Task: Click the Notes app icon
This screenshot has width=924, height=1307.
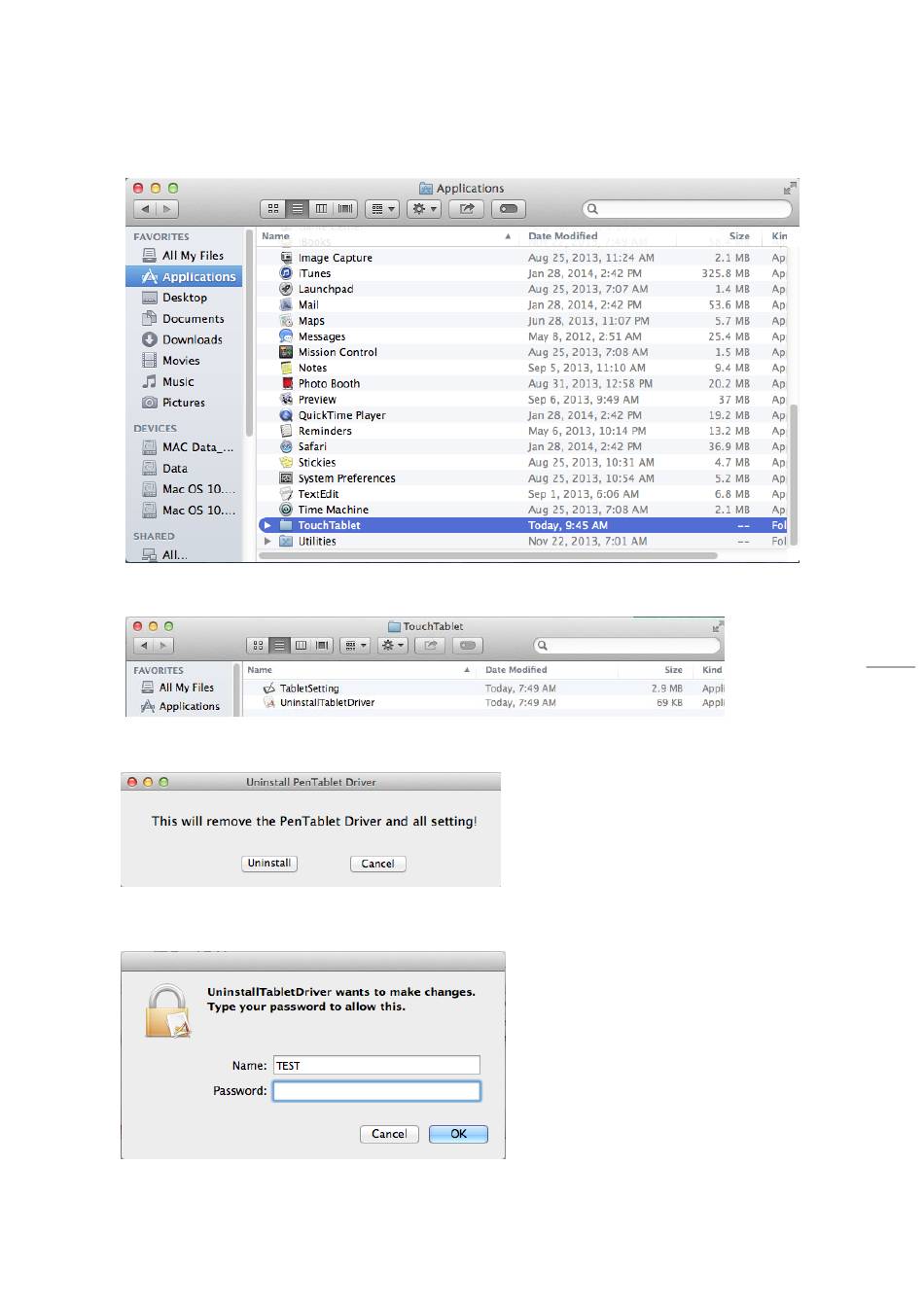Action: (x=286, y=368)
